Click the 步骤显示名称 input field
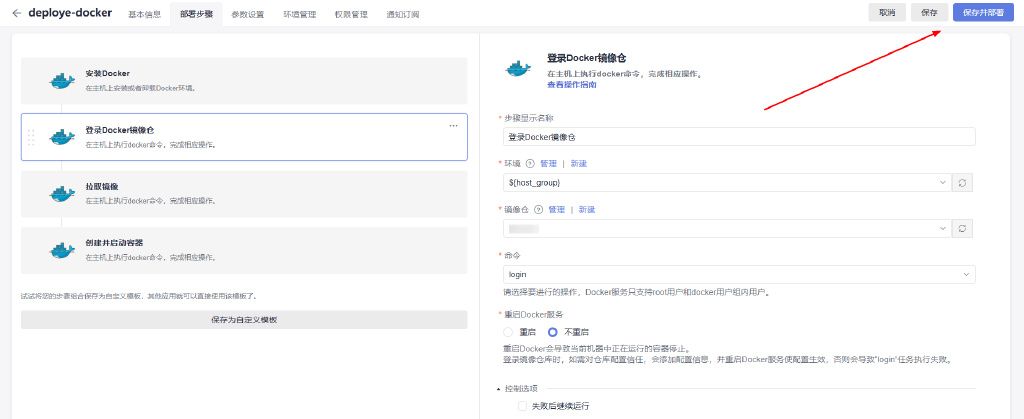The height and width of the screenshot is (419, 1024). [739, 137]
